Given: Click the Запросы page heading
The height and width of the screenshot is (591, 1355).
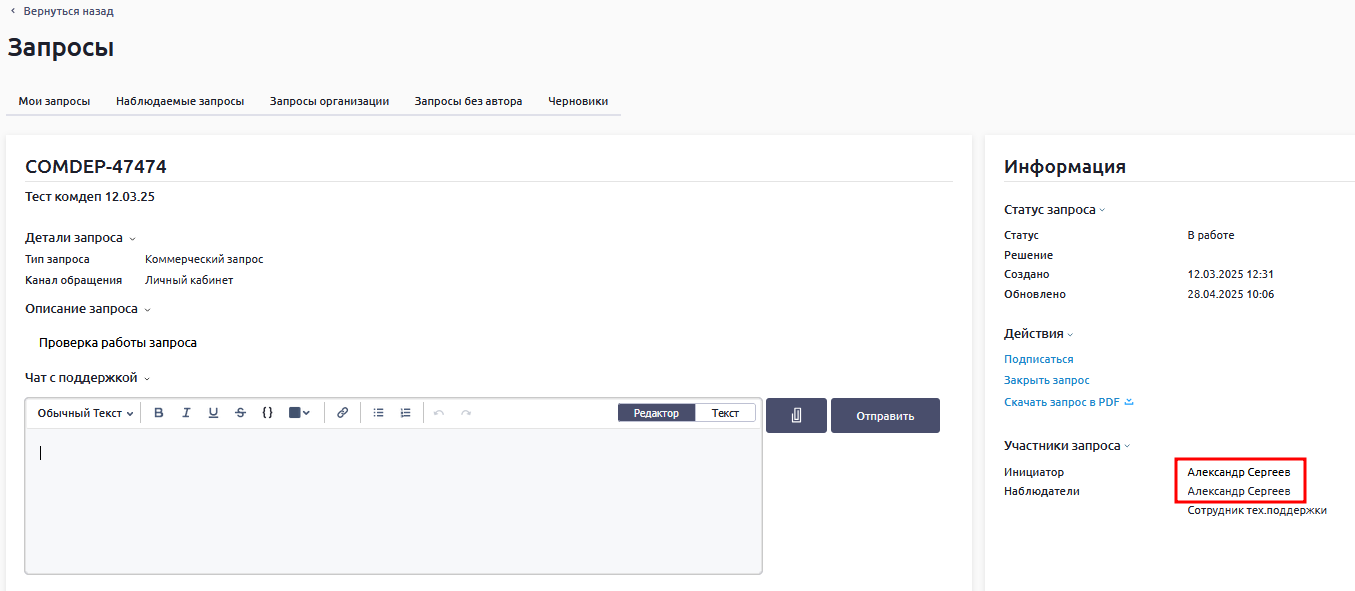Looking at the screenshot, I should [x=61, y=47].
